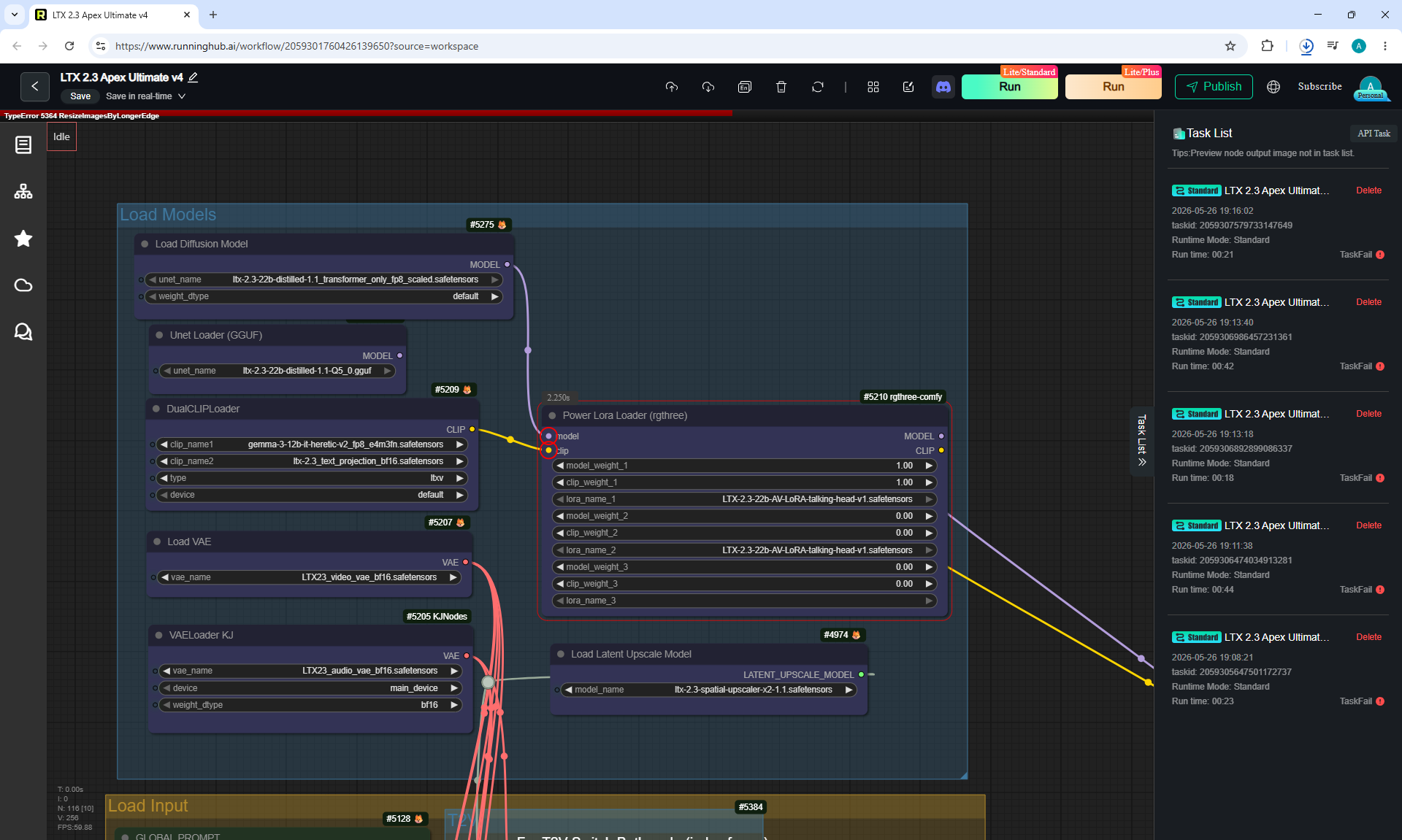Click the browser address bar URL
Viewport: 1402px width, 840px height.
coord(296,46)
